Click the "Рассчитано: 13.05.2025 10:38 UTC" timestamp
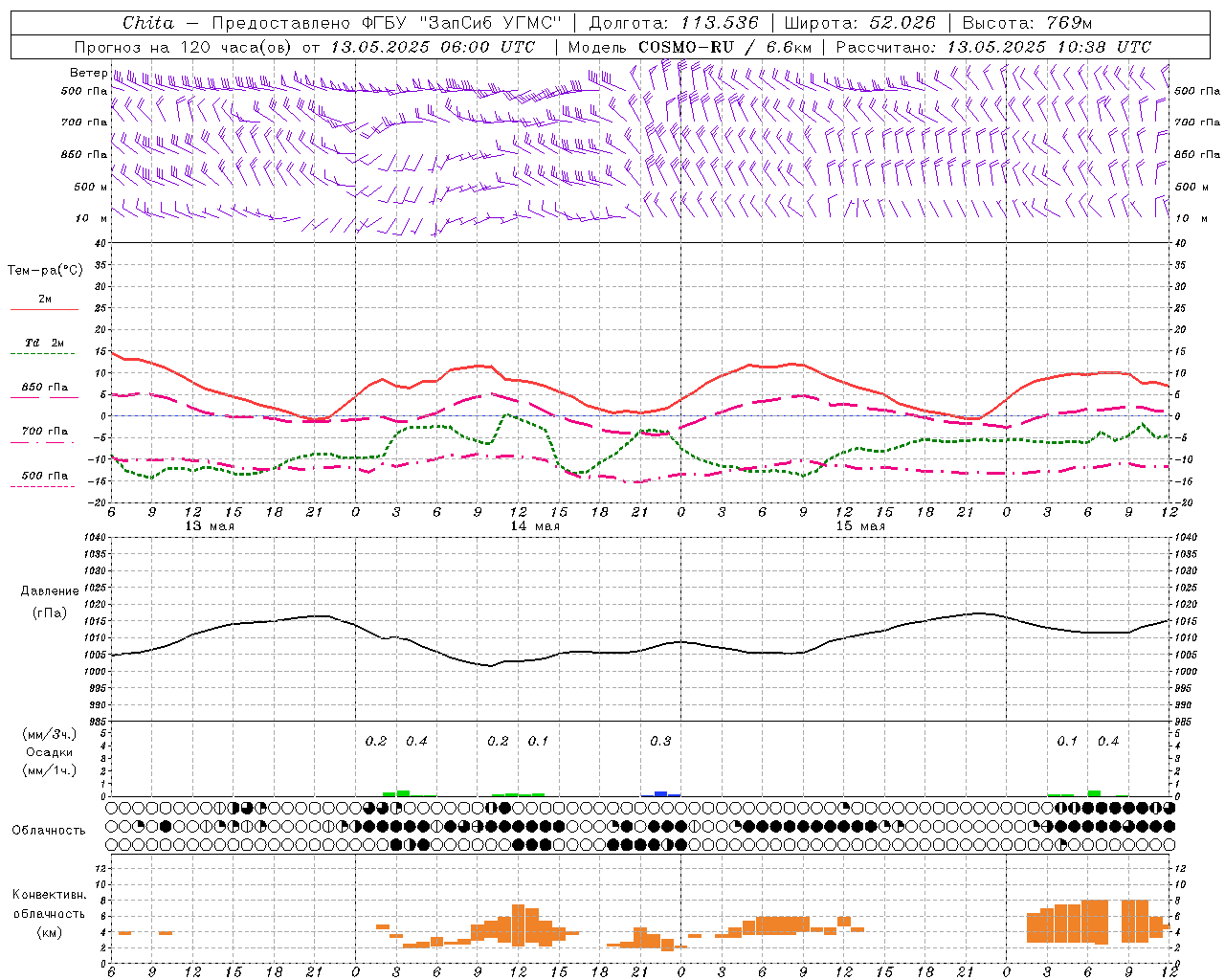 [x=993, y=47]
